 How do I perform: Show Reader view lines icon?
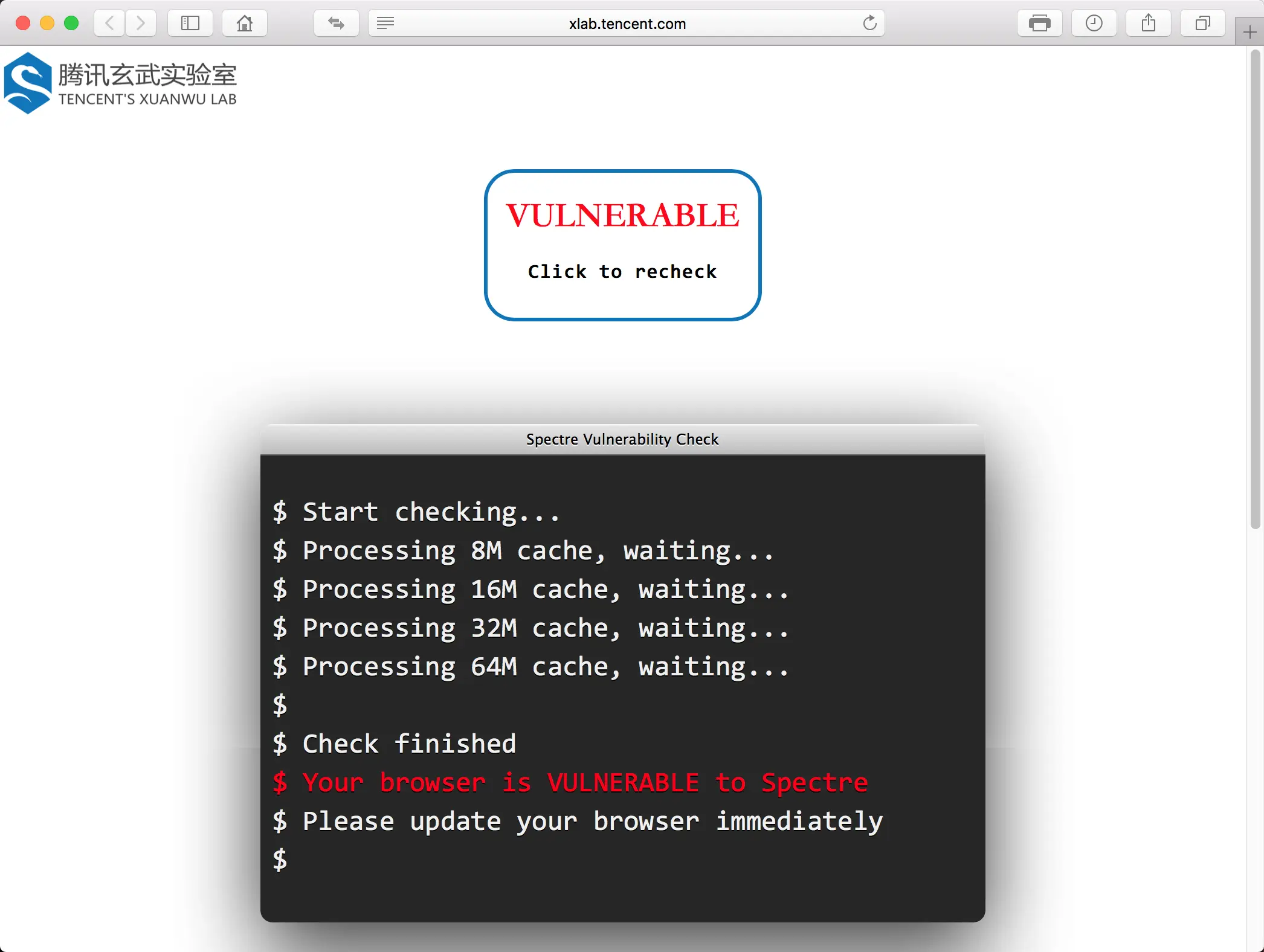(x=385, y=24)
